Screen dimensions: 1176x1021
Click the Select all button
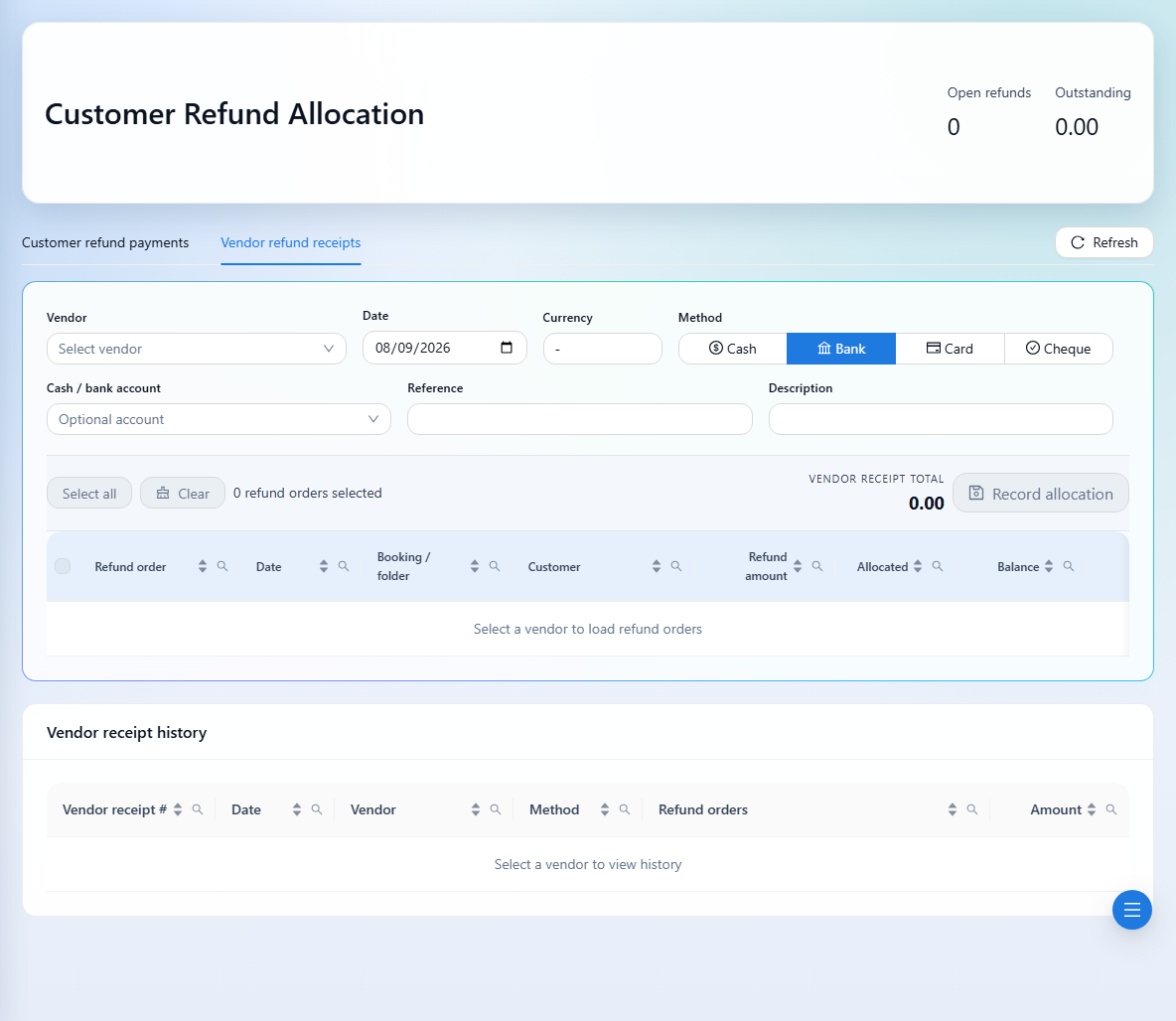pos(89,494)
